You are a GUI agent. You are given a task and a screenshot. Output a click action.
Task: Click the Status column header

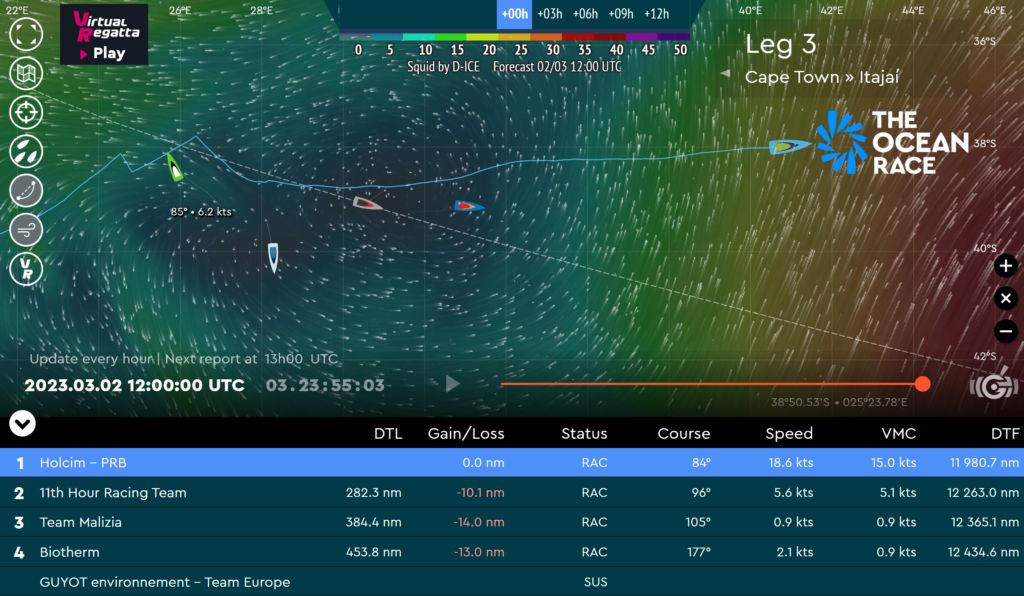[584, 433]
